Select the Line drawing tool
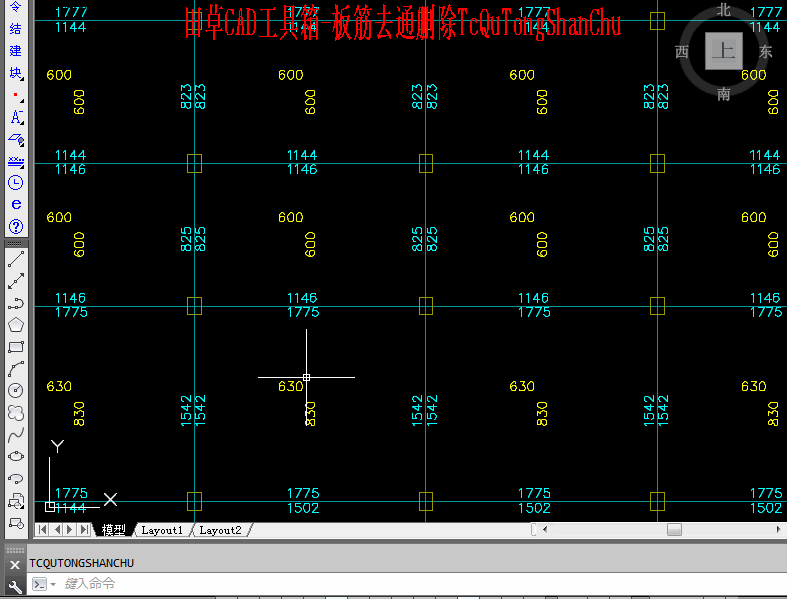 coord(16,259)
